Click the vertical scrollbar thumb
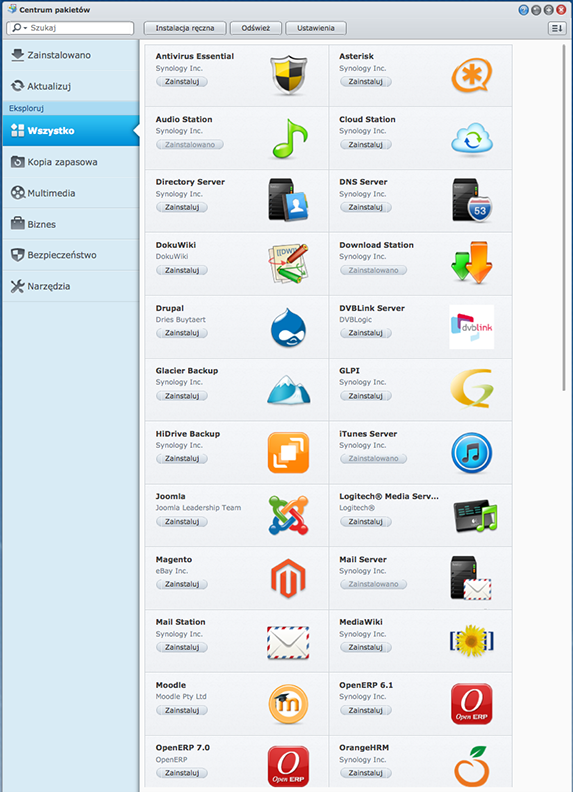 pyautogui.click(x=564, y=217)
